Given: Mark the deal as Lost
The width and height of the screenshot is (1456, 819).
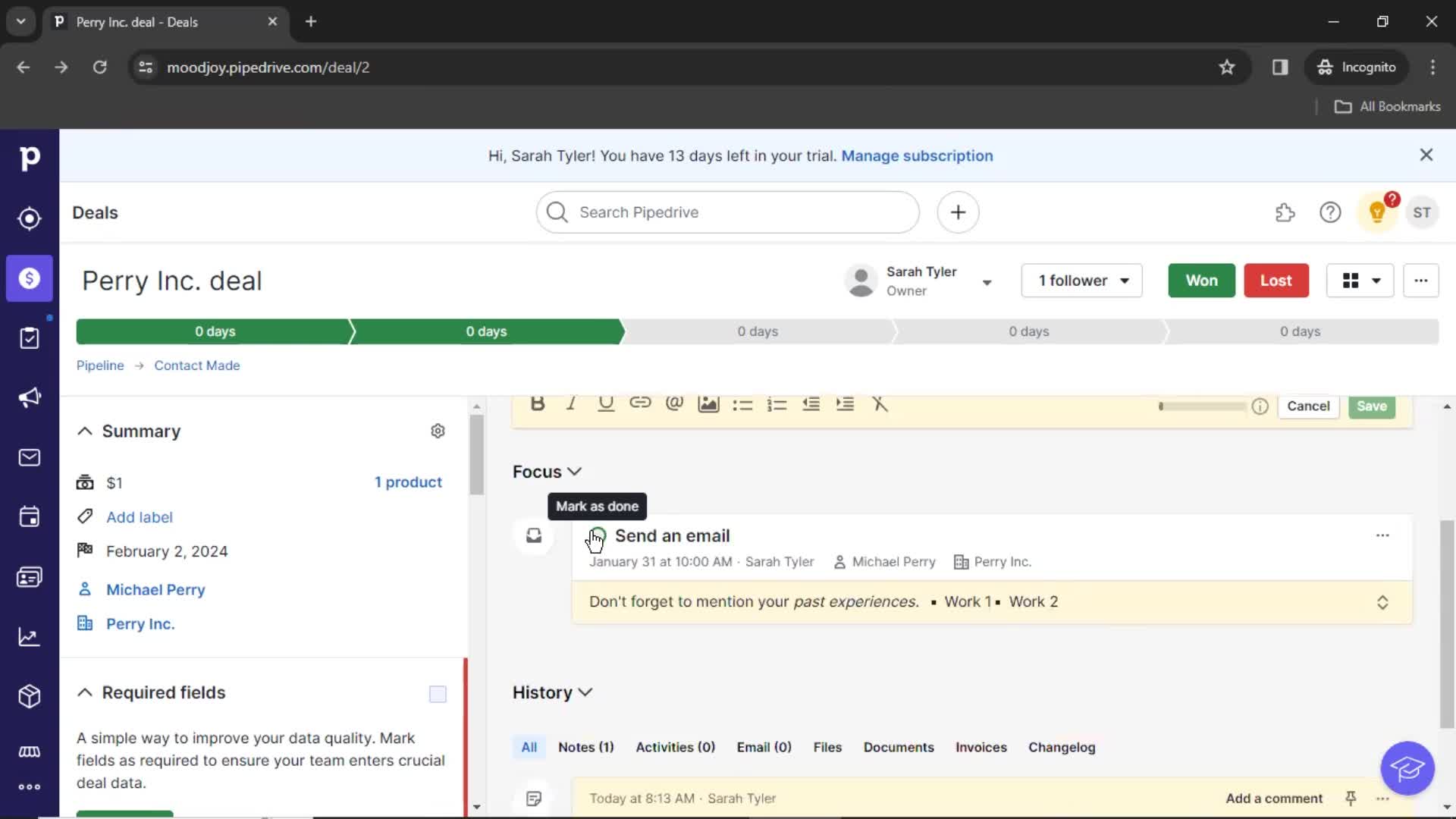Looking at the screenshot, I should 1276,281.
